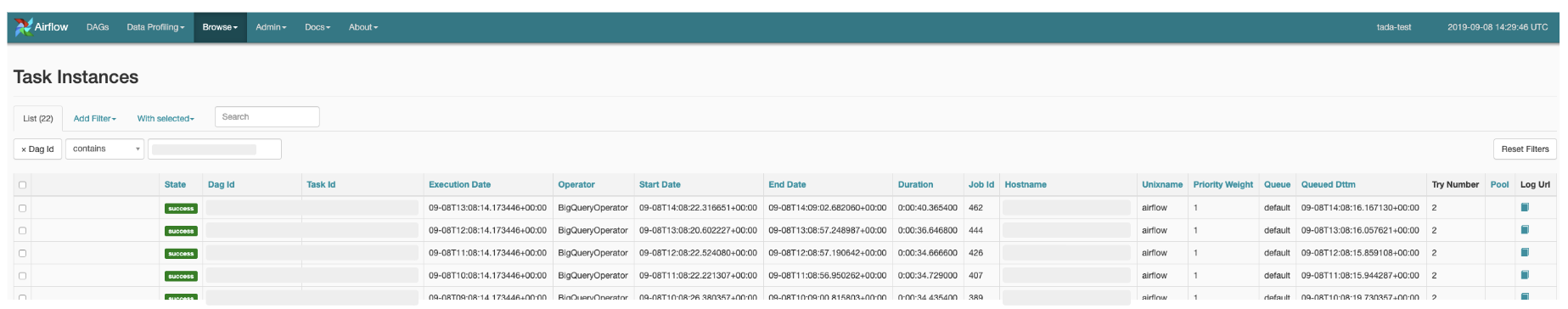Click the Log Url column header
Viewport: 1568px width, 309px height.
1535,184
